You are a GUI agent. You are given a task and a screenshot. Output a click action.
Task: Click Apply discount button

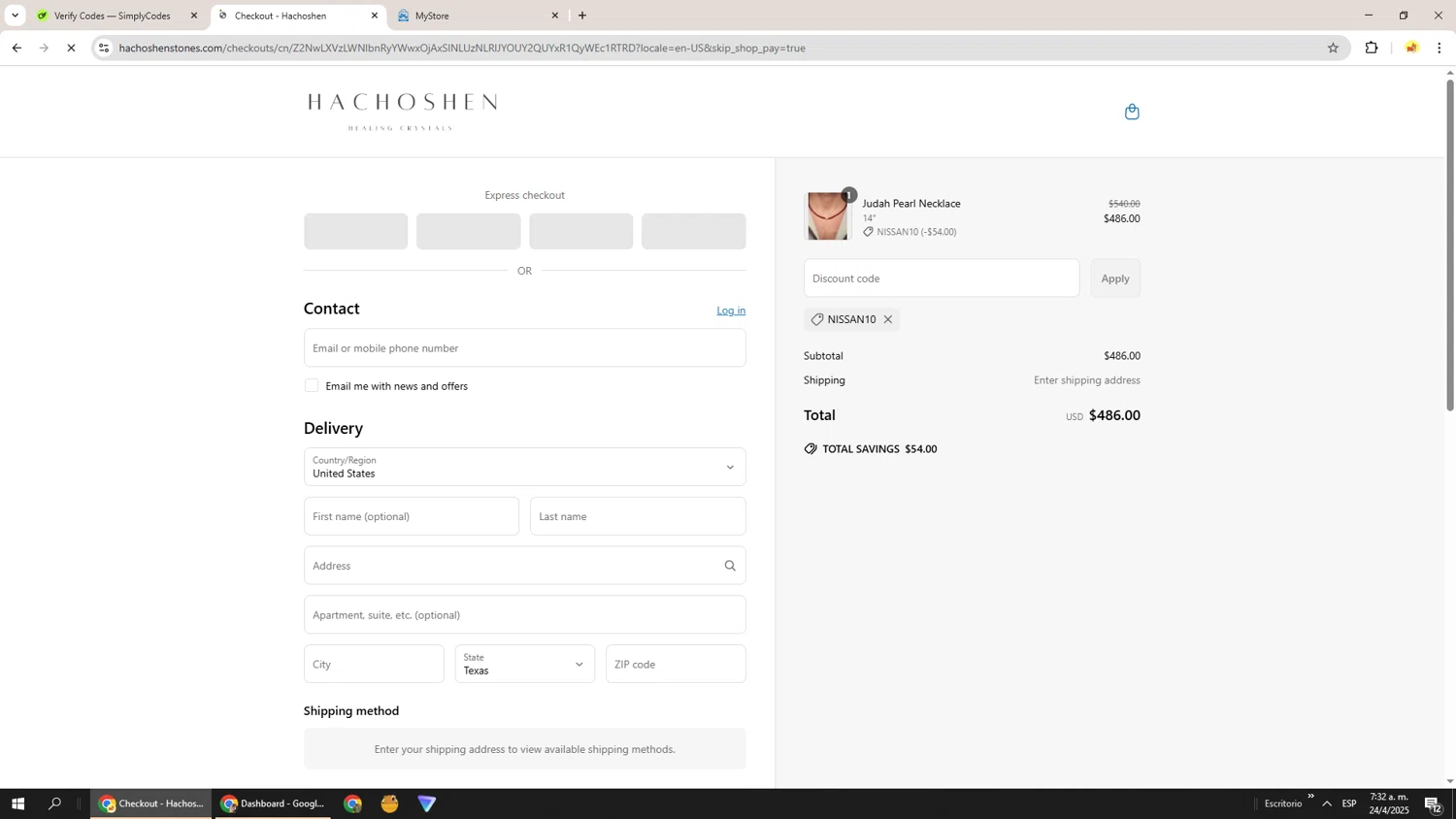pos(1115,278)
